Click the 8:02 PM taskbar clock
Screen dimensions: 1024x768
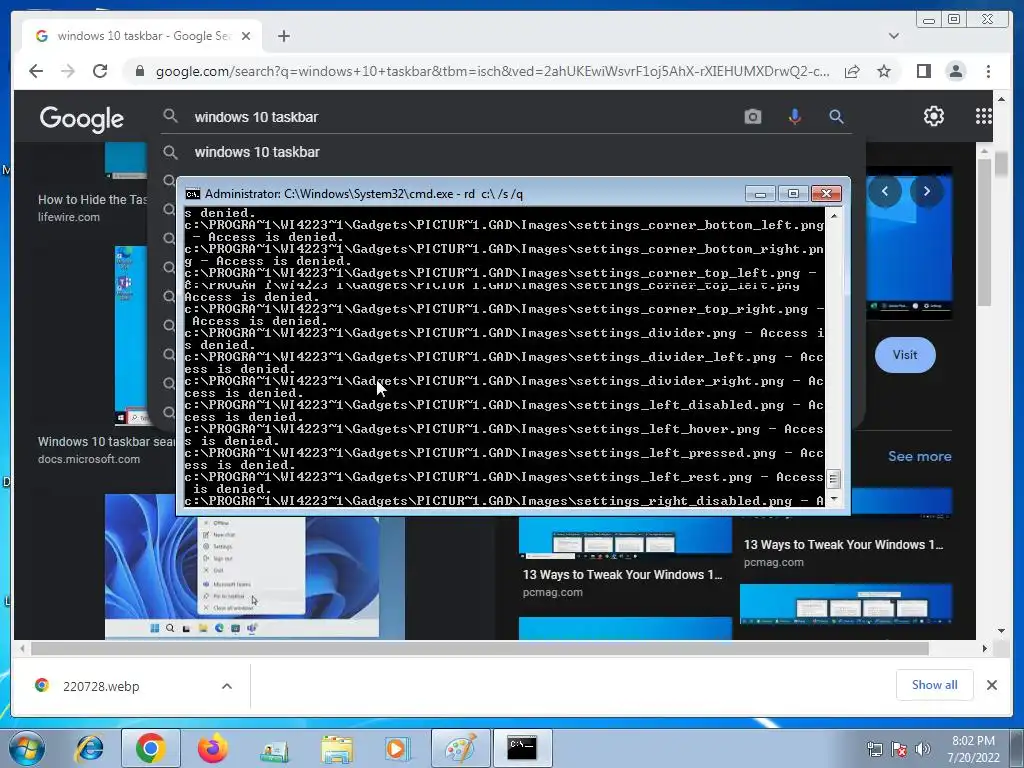point(973,749)
